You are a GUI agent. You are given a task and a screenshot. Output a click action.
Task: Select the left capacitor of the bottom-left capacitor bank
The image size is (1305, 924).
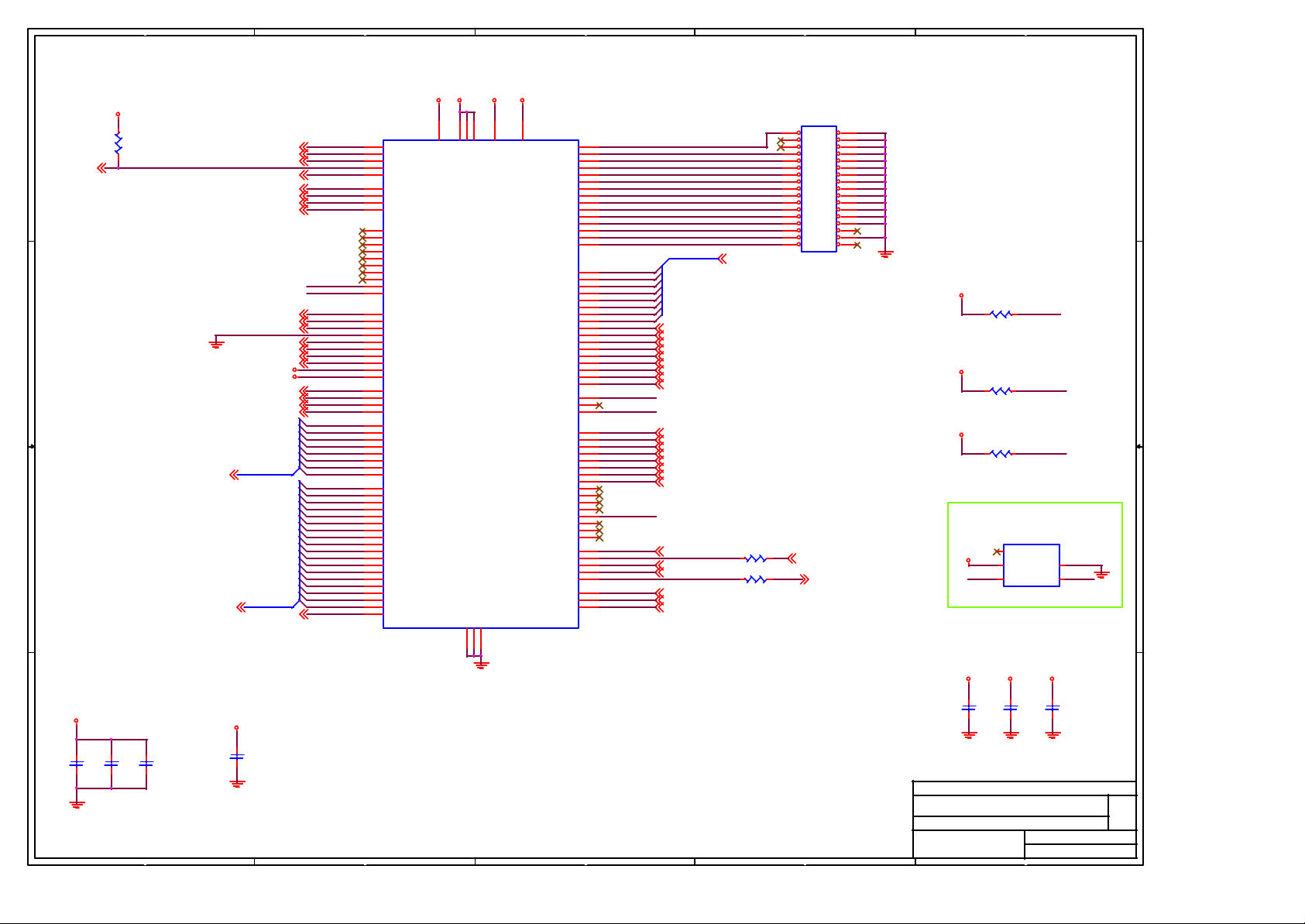coord(76,764)
